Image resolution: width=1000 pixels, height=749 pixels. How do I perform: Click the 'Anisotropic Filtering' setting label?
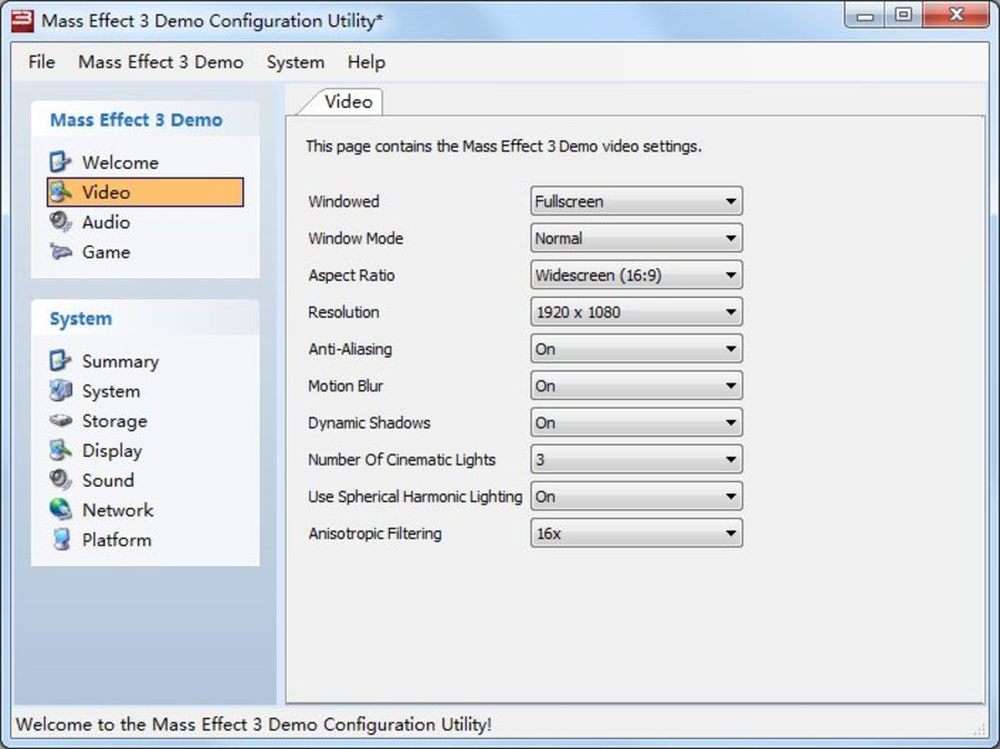tap(375, 533)
